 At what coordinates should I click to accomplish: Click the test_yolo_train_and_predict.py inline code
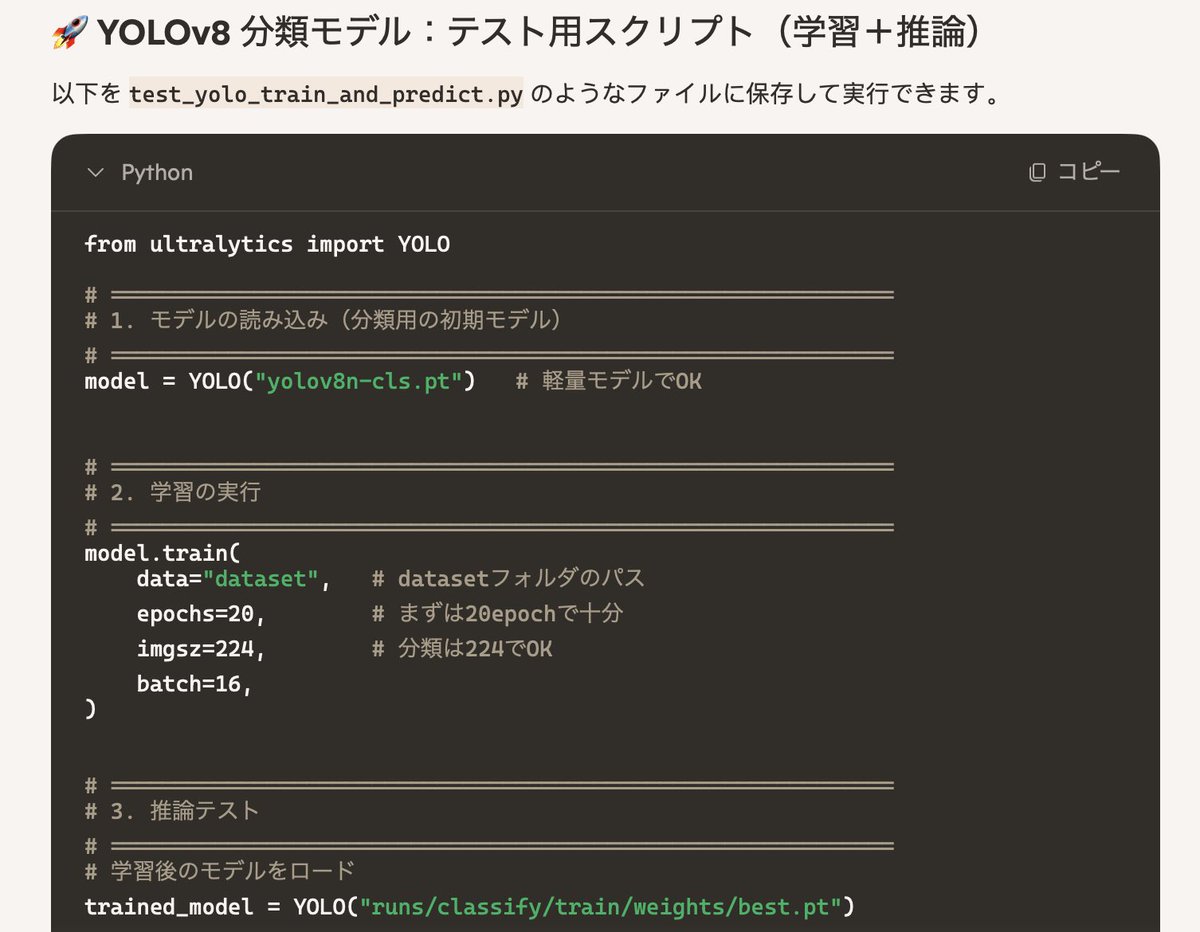coord(326,95)
